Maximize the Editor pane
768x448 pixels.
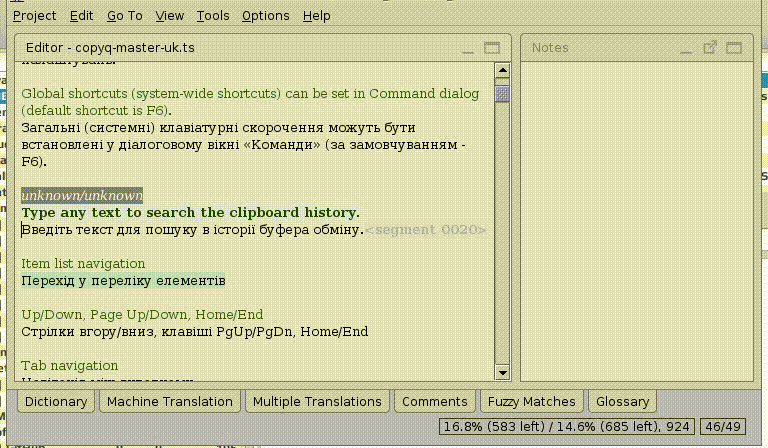(492, 48)
